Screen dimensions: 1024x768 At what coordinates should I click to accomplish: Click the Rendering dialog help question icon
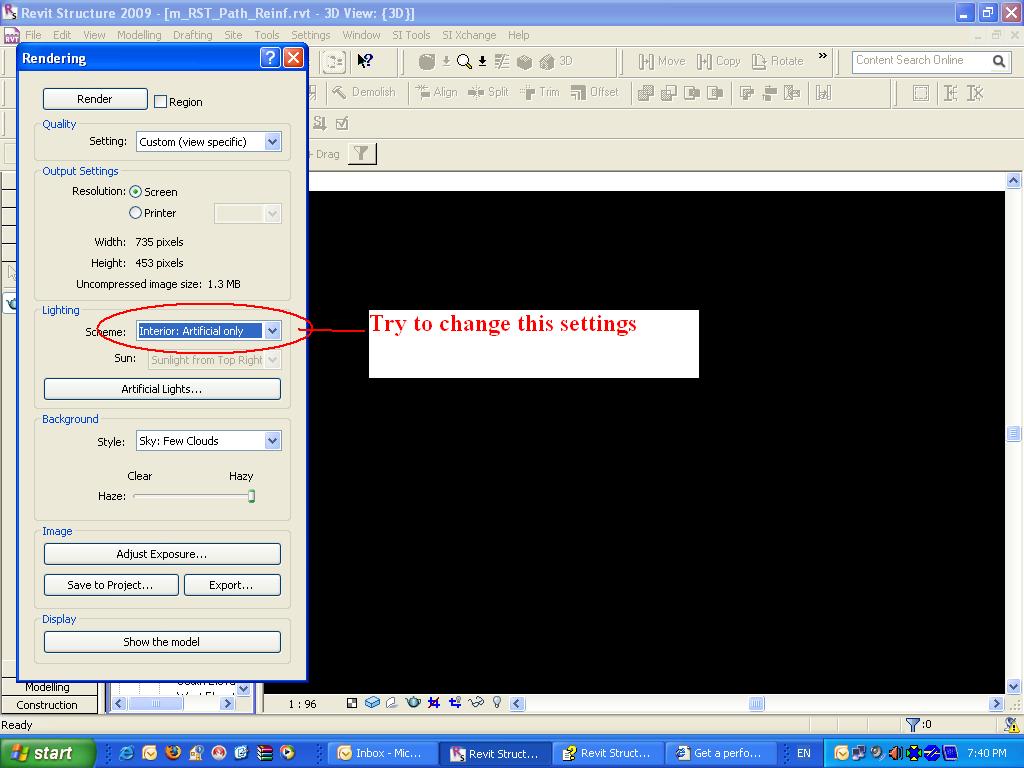coord(270,57)
